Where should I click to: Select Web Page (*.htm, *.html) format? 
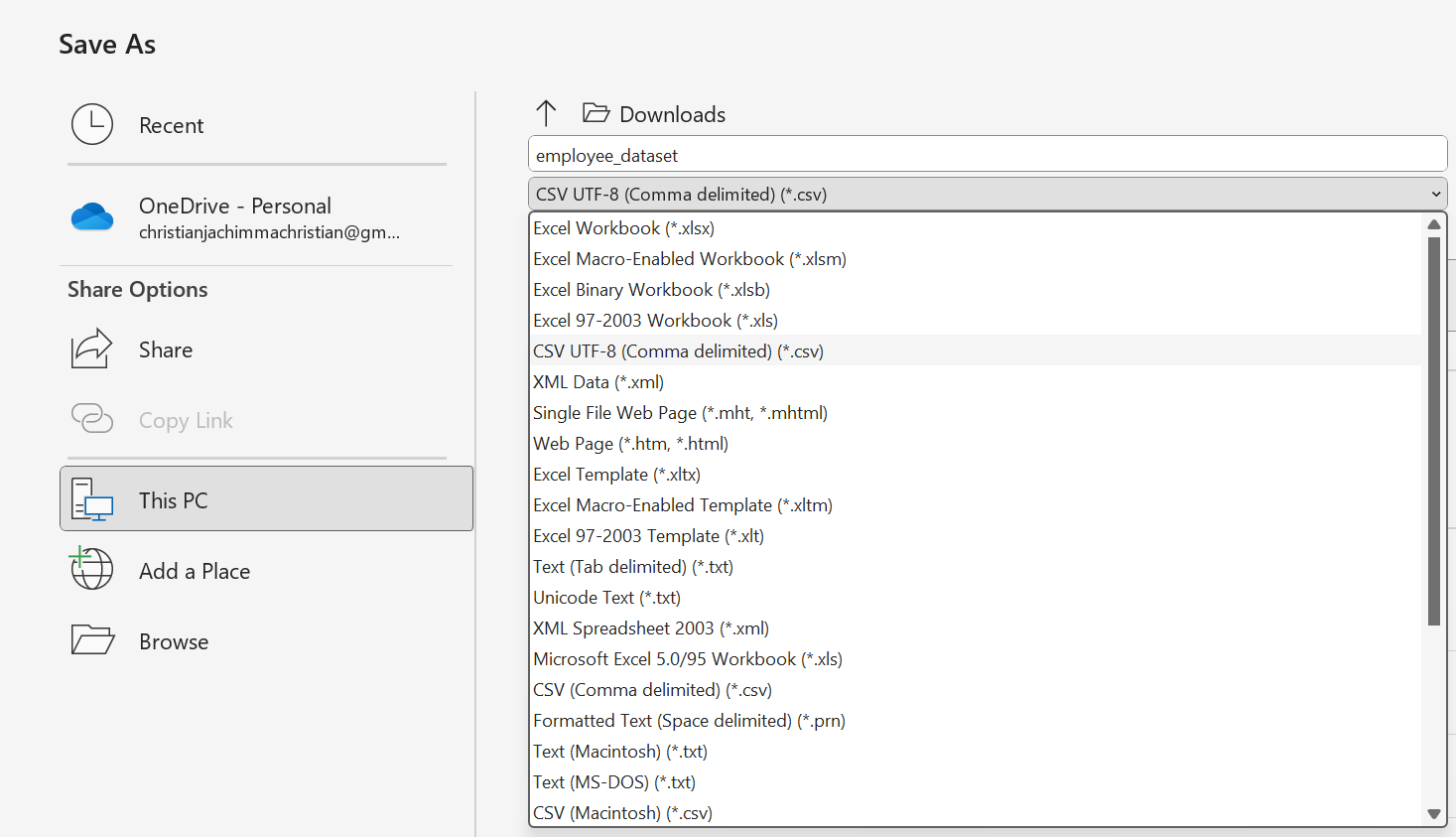630,444
